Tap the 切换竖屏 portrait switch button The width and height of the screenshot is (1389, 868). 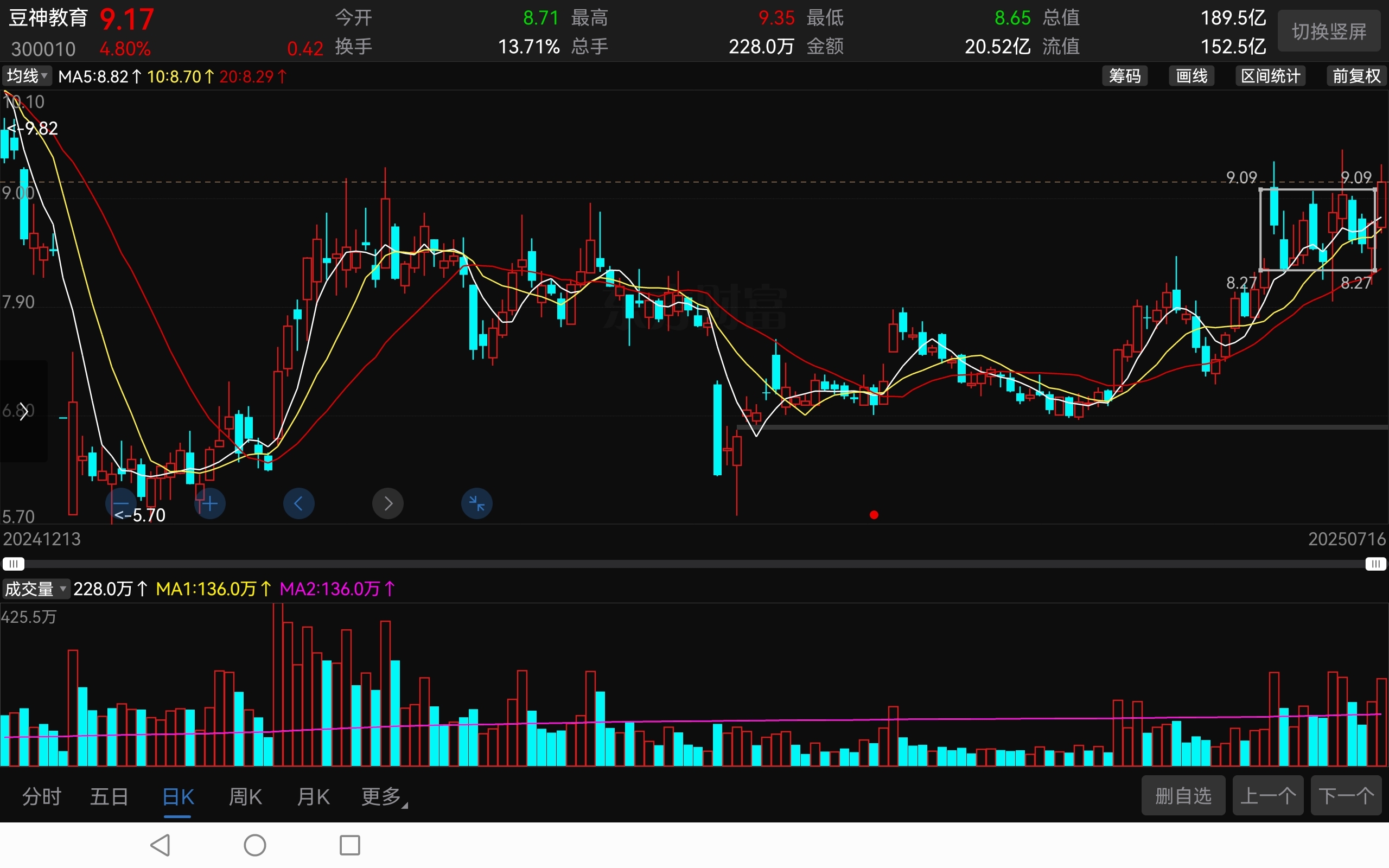(1329, 31)
